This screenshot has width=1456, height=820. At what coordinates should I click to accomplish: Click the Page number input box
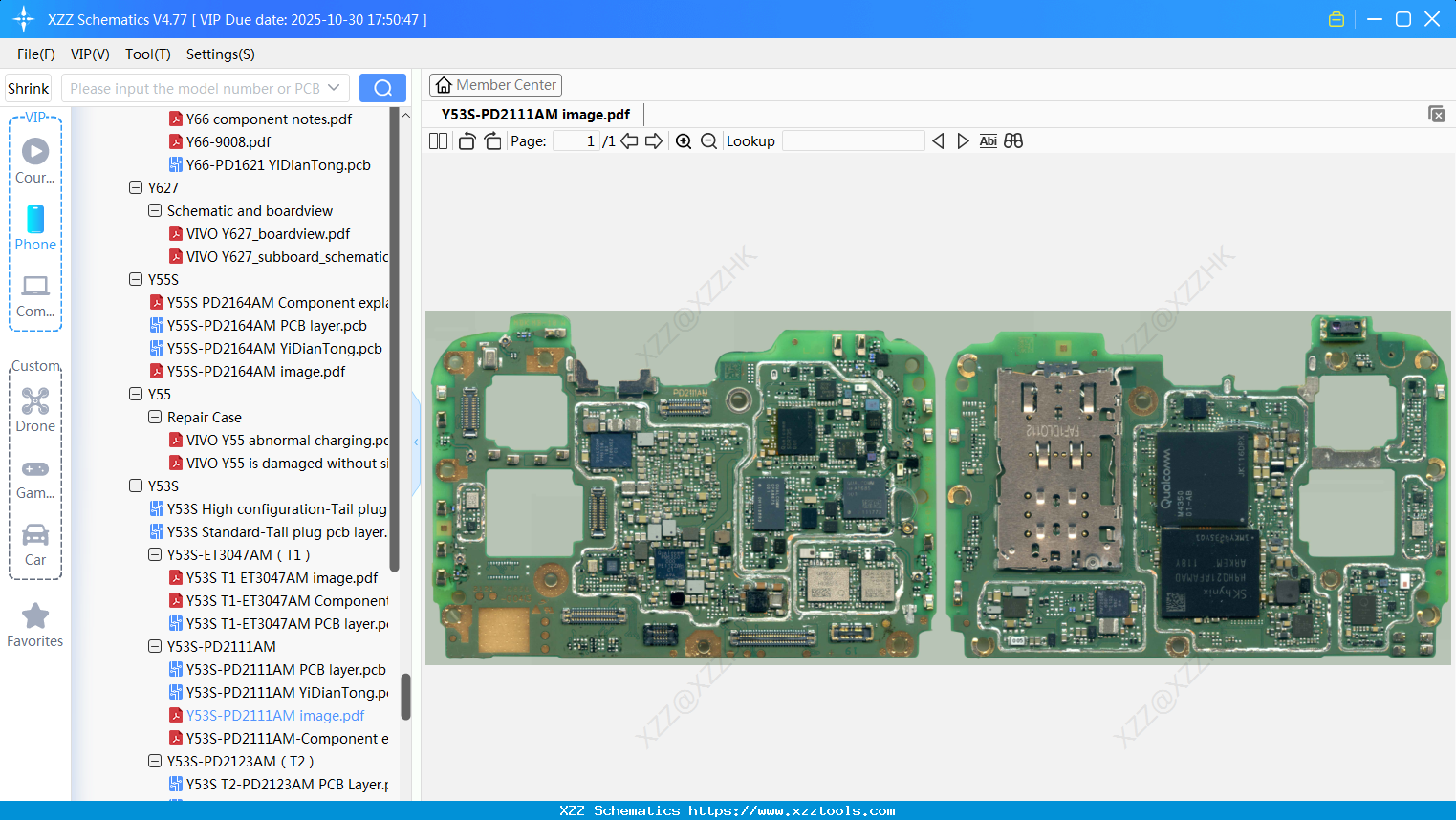576,141
